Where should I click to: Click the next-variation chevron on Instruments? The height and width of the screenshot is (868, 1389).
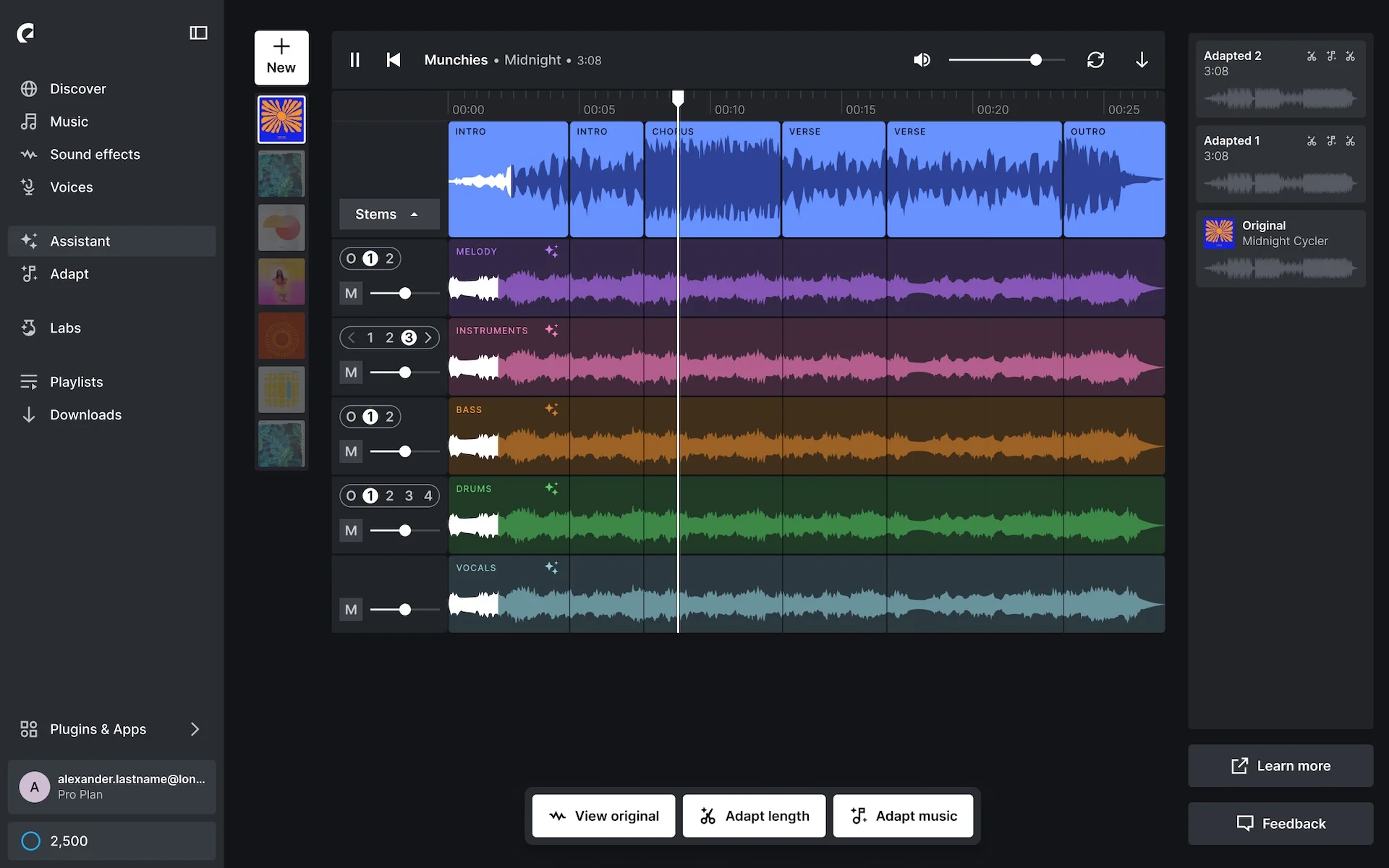(x=428, y=337)
